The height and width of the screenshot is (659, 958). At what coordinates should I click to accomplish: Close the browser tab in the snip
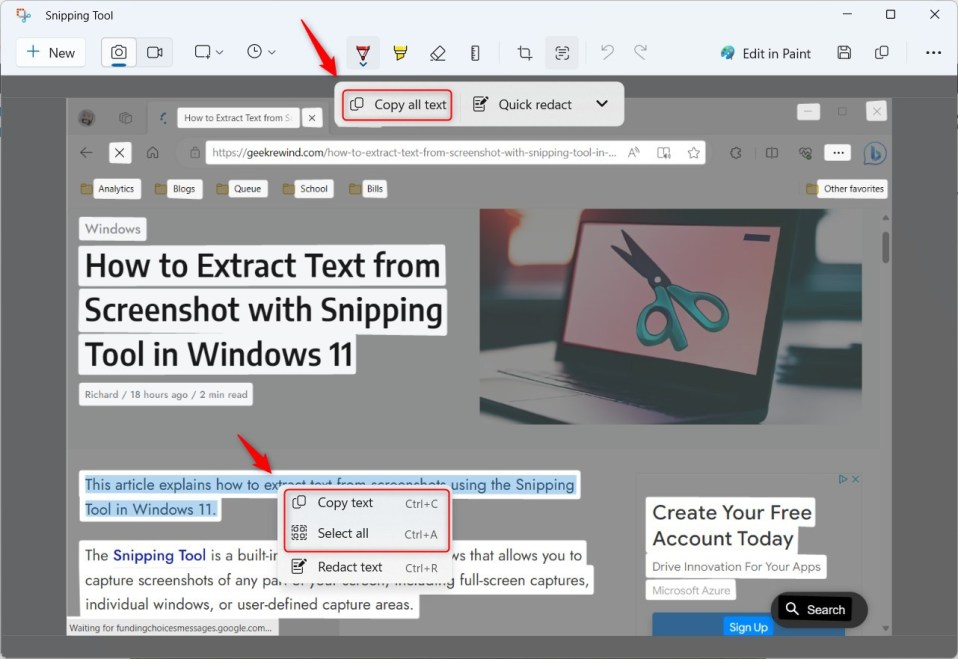tap(312, 118)
